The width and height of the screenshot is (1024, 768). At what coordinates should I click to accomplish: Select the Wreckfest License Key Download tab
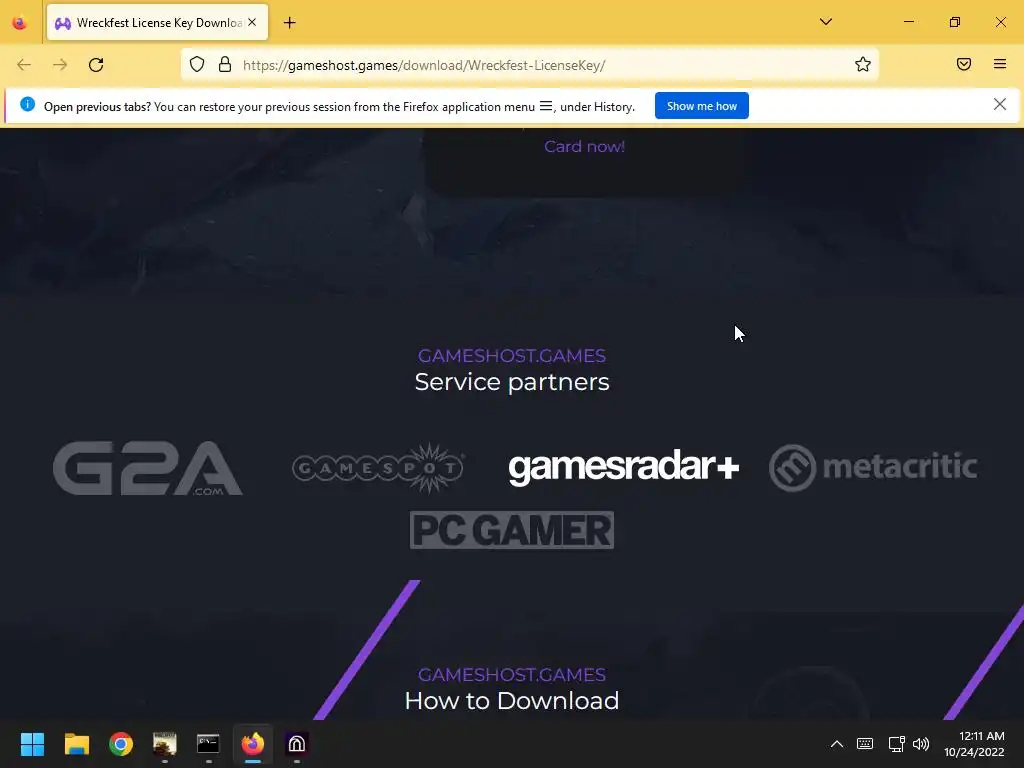coord(157,23)
